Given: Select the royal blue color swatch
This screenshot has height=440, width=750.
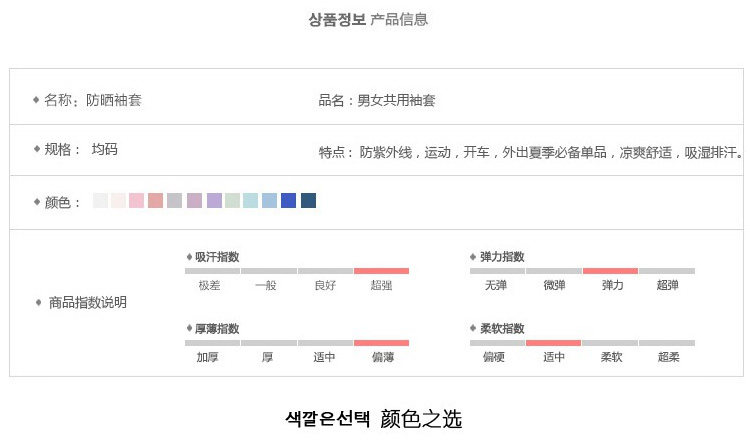Looking at the screenshot, I should coord(289,201).
